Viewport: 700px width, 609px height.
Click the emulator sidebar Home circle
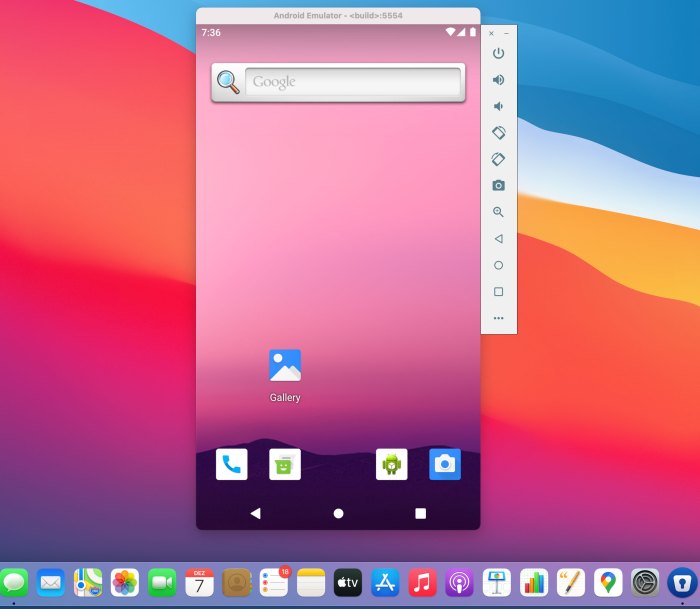pyautogui.click(x=499, y=265)
